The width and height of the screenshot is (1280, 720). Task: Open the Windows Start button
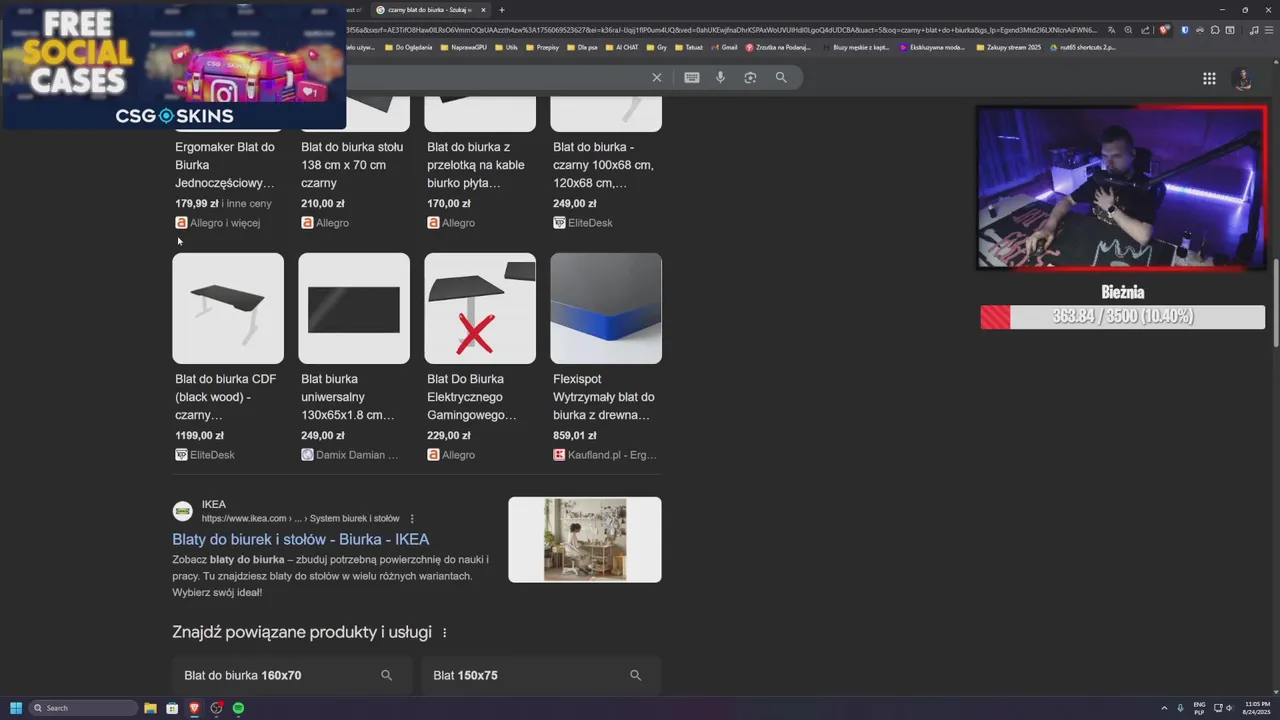16,708
